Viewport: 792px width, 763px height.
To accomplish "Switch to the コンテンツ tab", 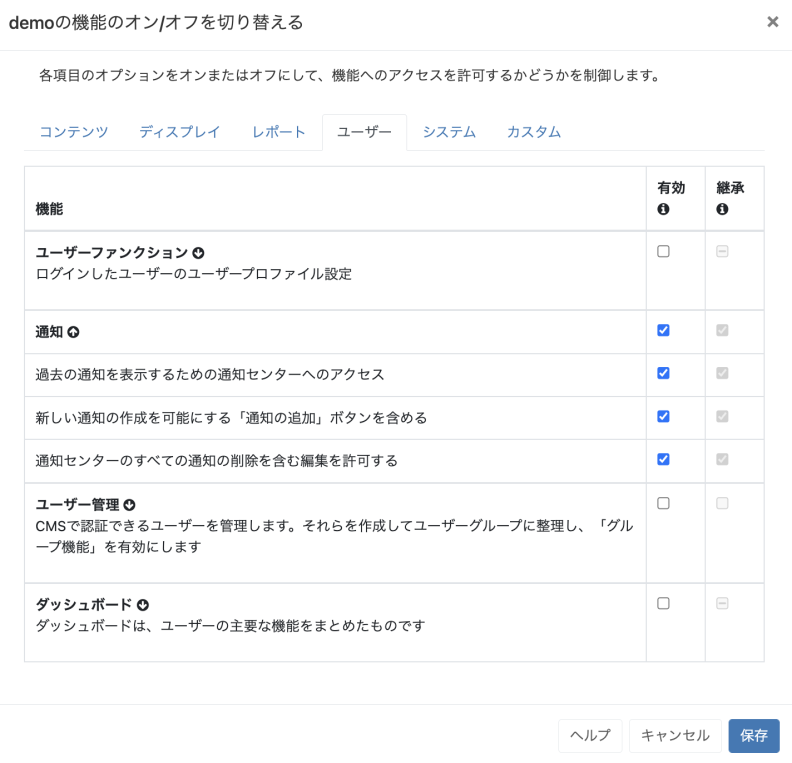I will [74, 132].
